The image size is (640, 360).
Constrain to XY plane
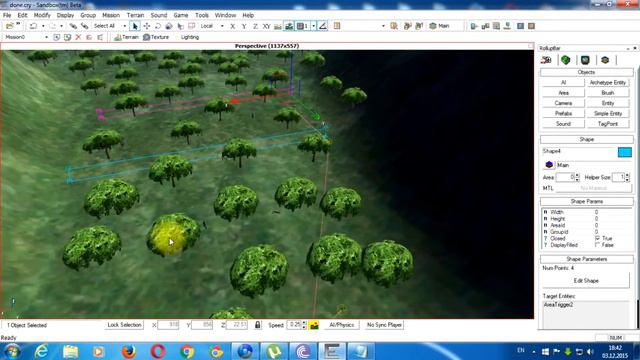click(x=267, y=26)
